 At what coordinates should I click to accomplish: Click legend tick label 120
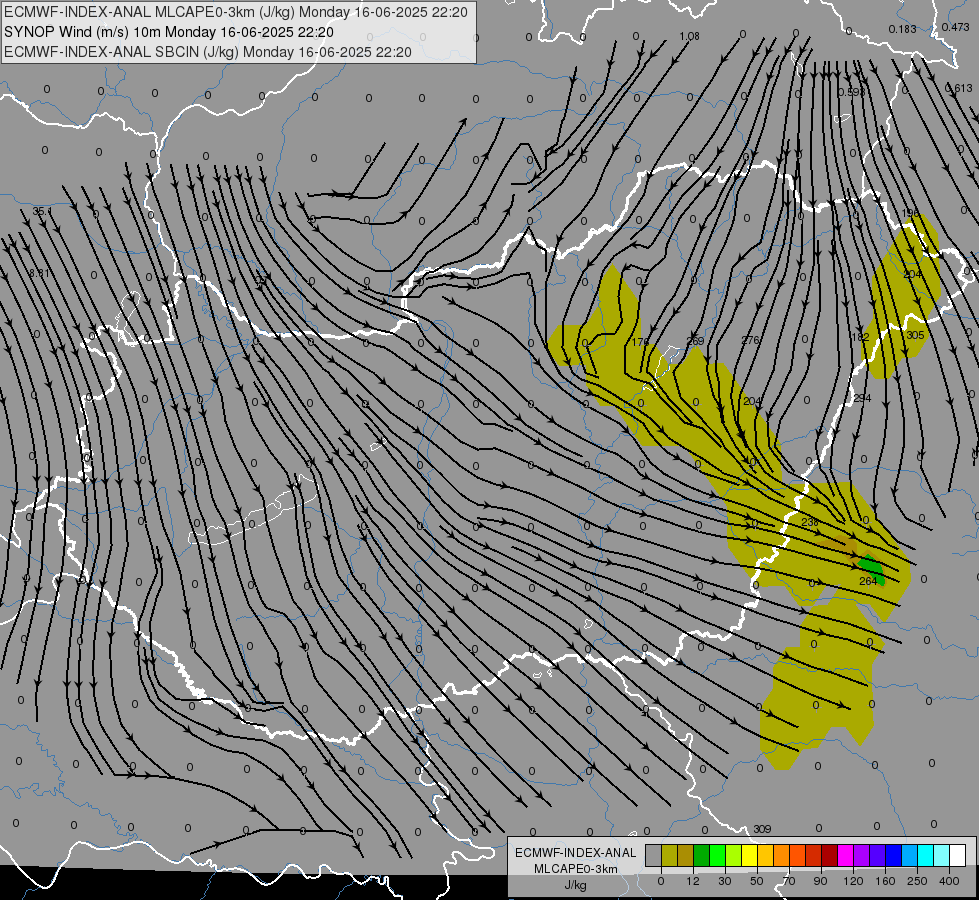(853, 881)
